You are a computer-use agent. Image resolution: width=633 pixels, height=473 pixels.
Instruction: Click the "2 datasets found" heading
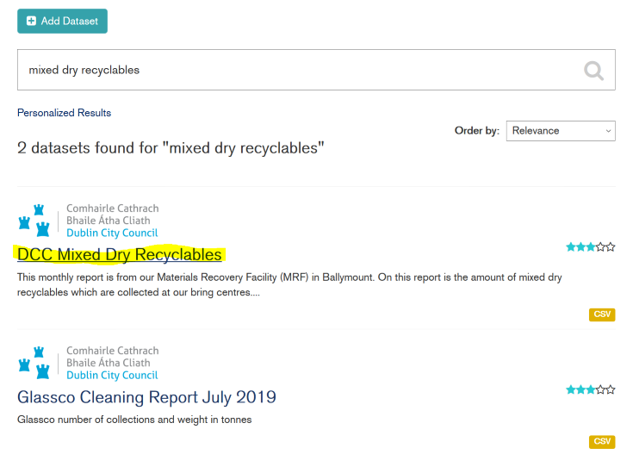[x=171, y=148]
